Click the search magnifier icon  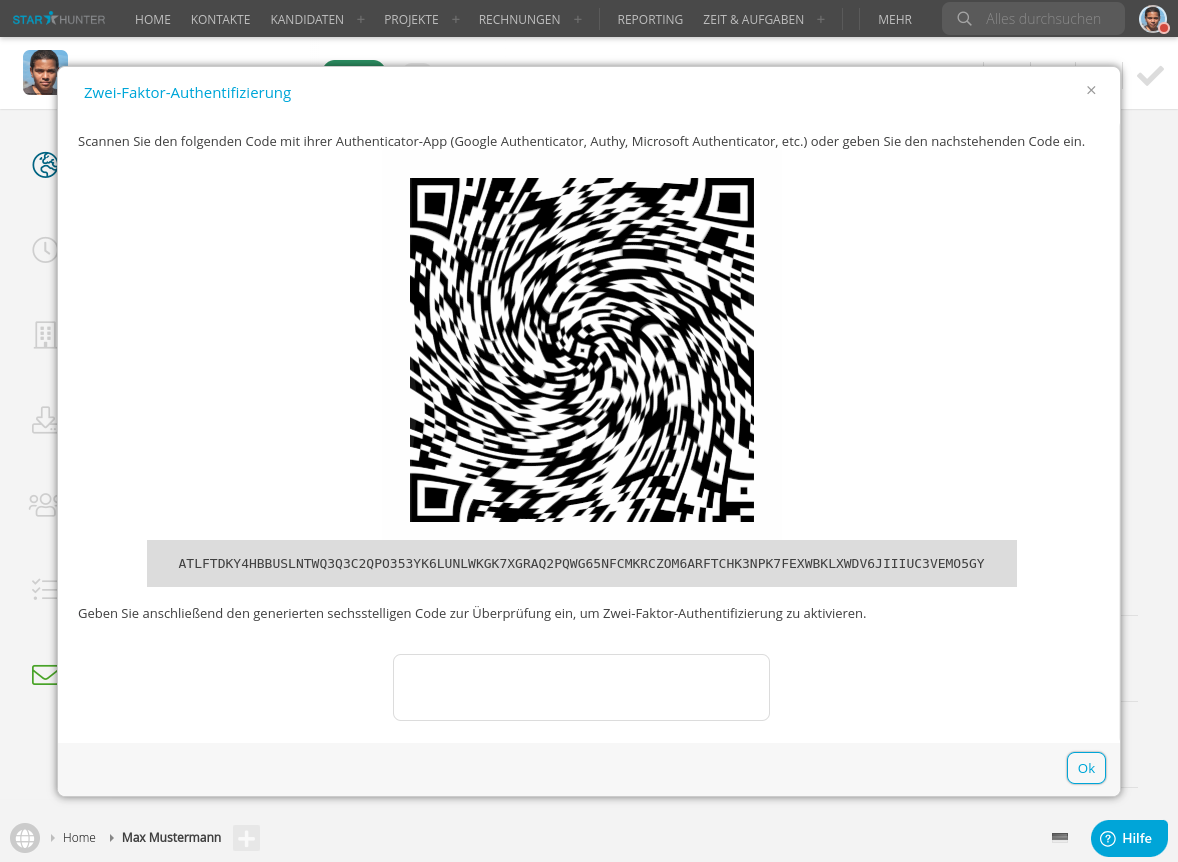coord(965,19)
